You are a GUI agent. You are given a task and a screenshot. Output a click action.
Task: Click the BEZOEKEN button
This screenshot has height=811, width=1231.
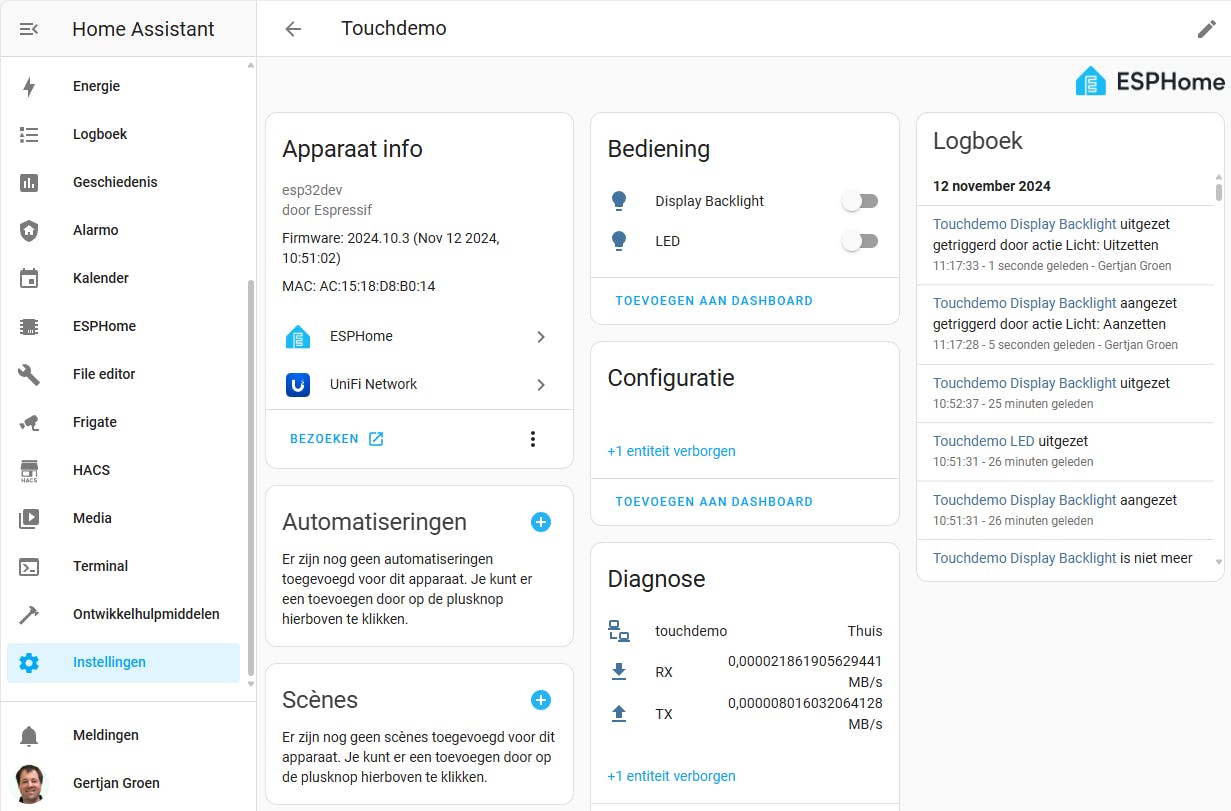[x=336, y=439]
